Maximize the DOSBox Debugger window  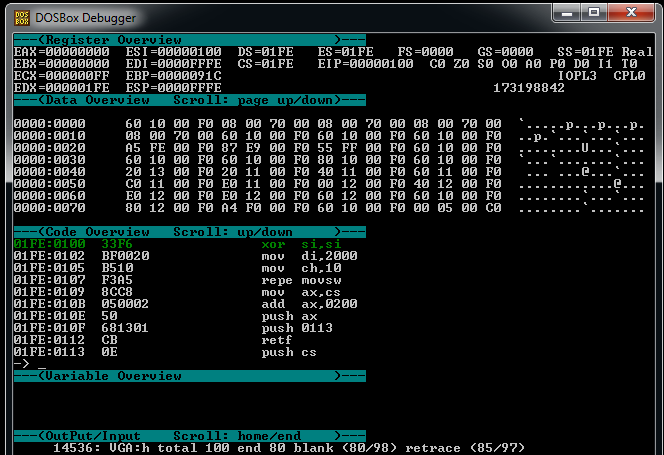[599, 15]
